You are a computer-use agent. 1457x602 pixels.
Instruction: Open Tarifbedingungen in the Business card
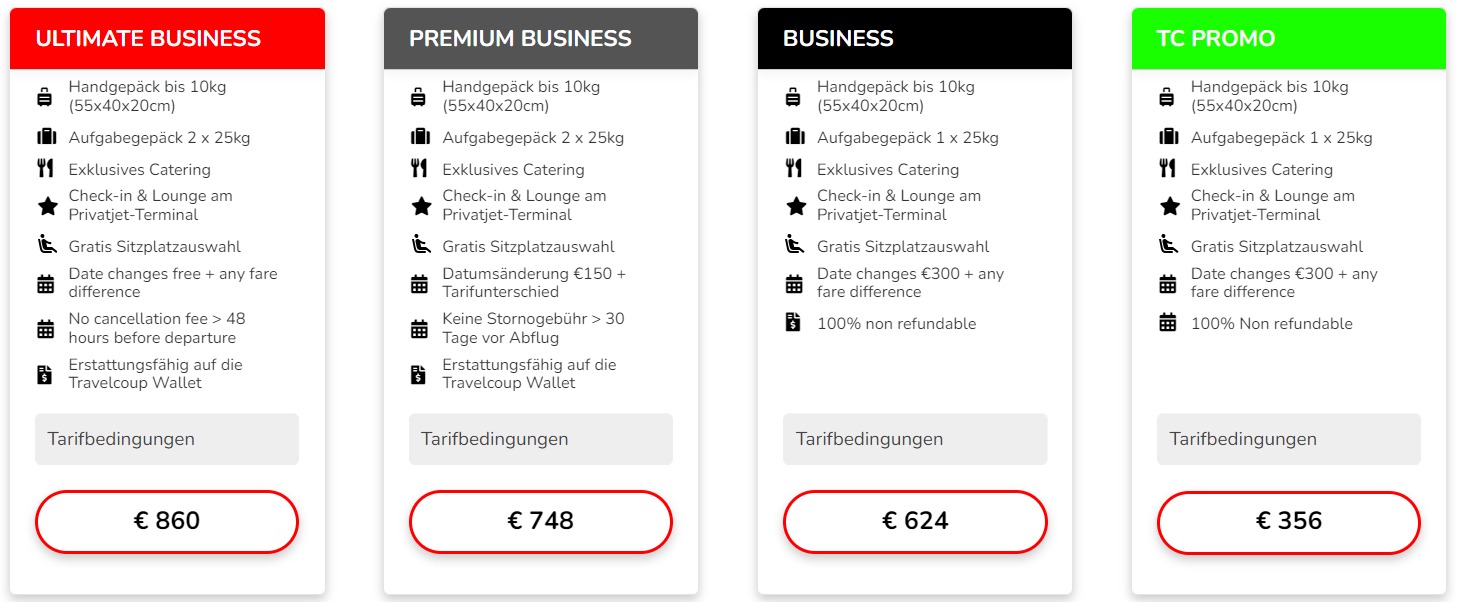point(914,439)
